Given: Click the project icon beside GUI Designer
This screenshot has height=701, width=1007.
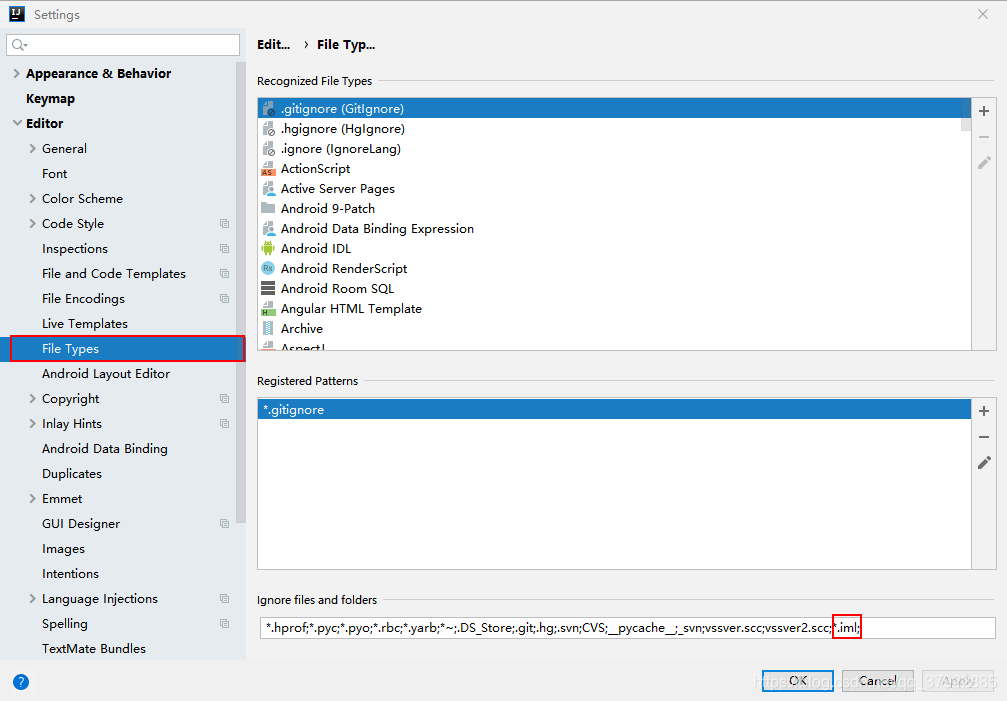Looking at the screenshot, I should coord(224,524).
